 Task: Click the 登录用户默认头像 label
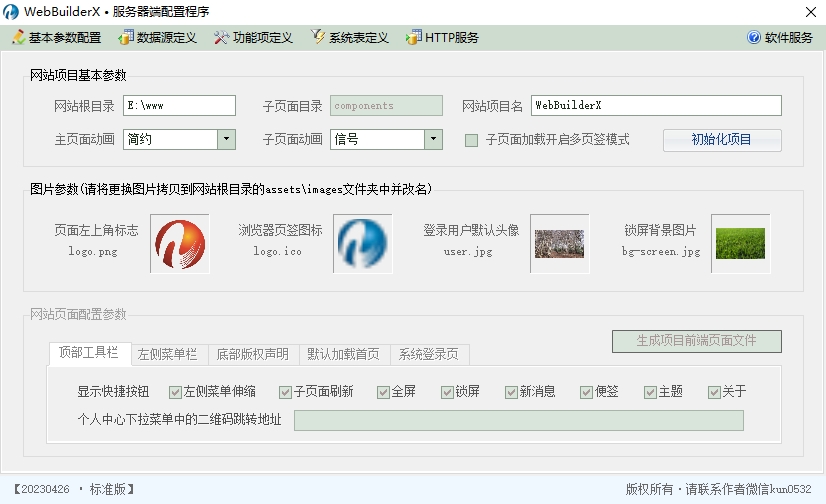(471, 230)
